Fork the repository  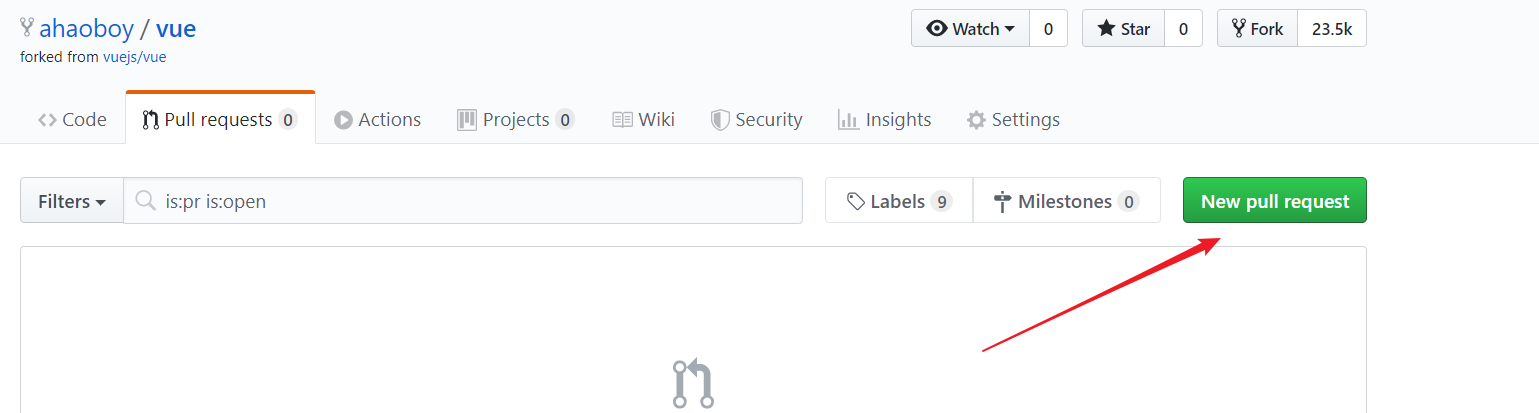tap(1257, 29)
